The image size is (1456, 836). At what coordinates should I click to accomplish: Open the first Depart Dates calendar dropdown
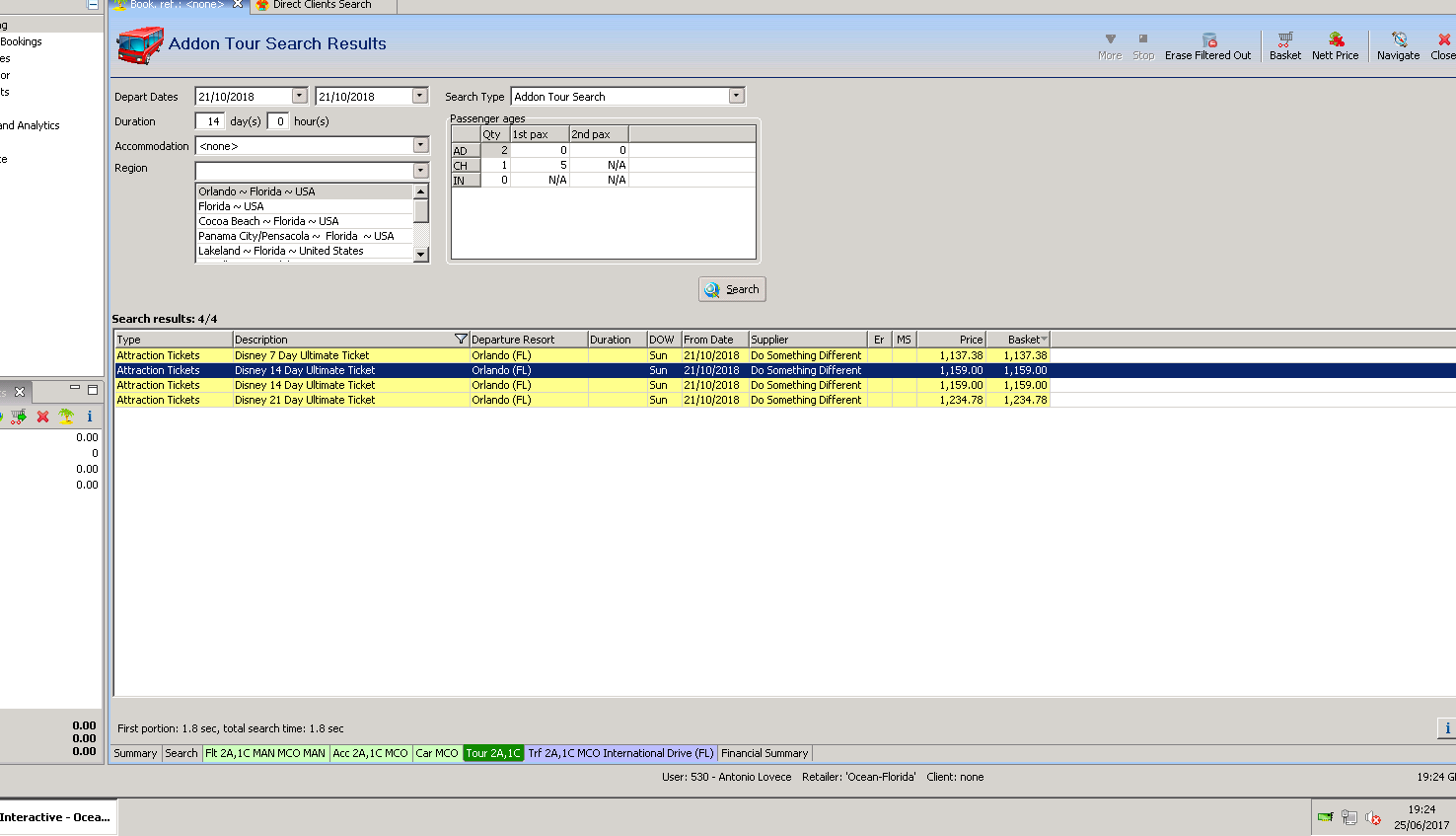tap(300, 96)
